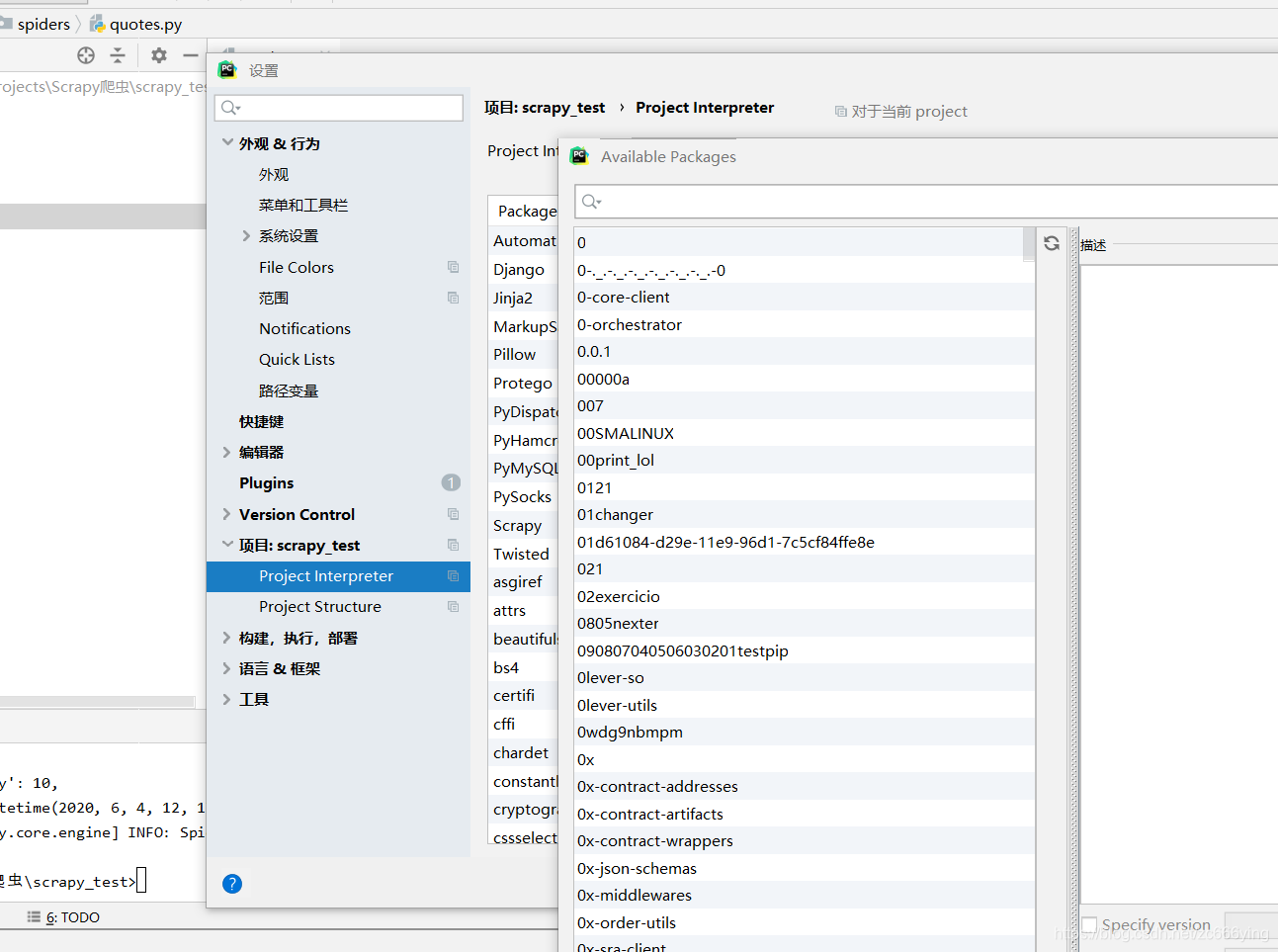Click the Plugins update badge

pyautogui.click(x=451, y=482)
